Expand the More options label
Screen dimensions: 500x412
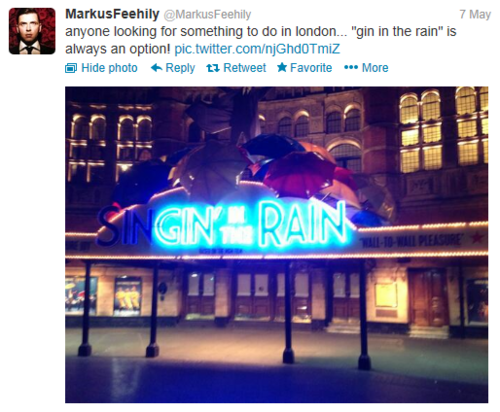pos(375,68)
